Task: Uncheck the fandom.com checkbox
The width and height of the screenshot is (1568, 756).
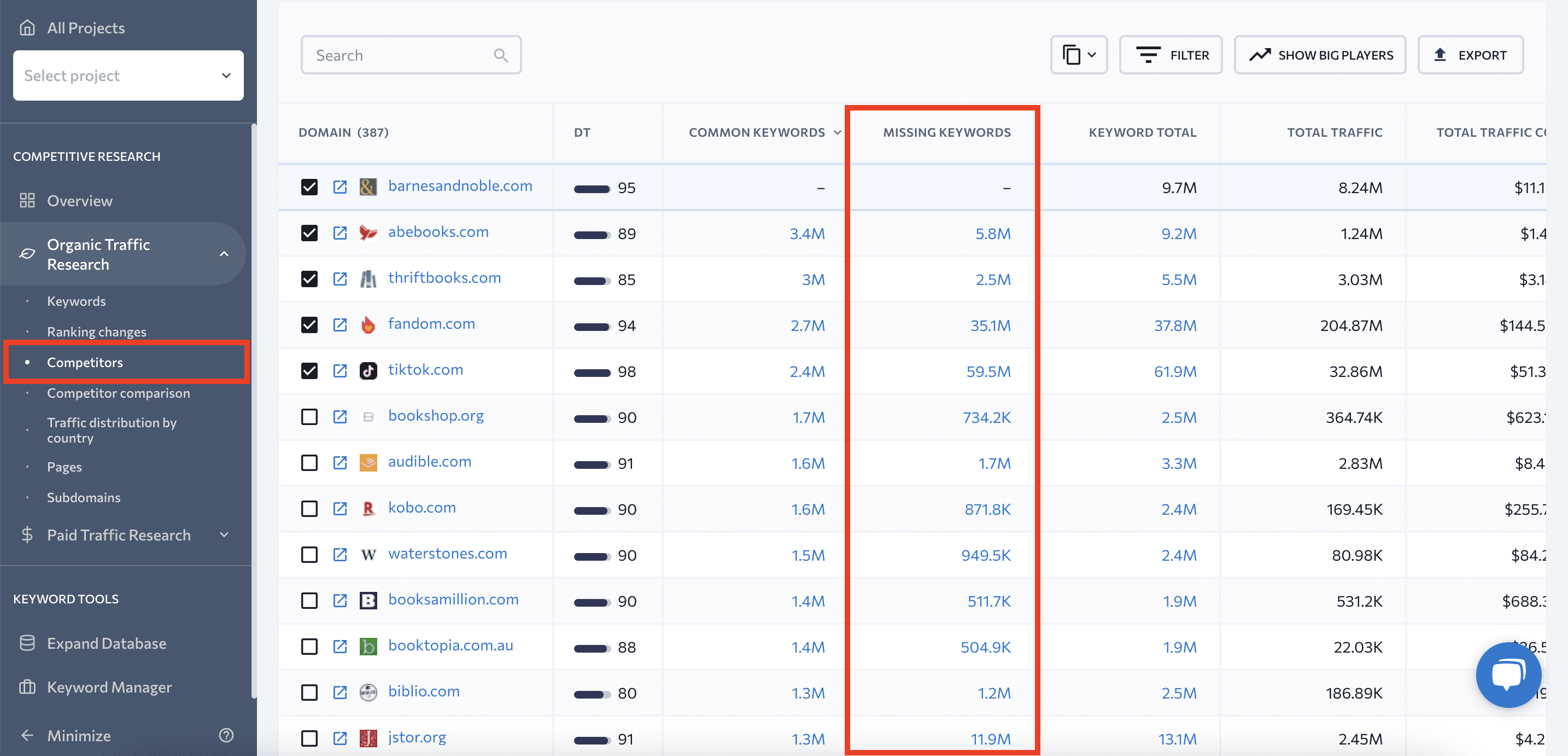Action: click(x=309, y=325)
